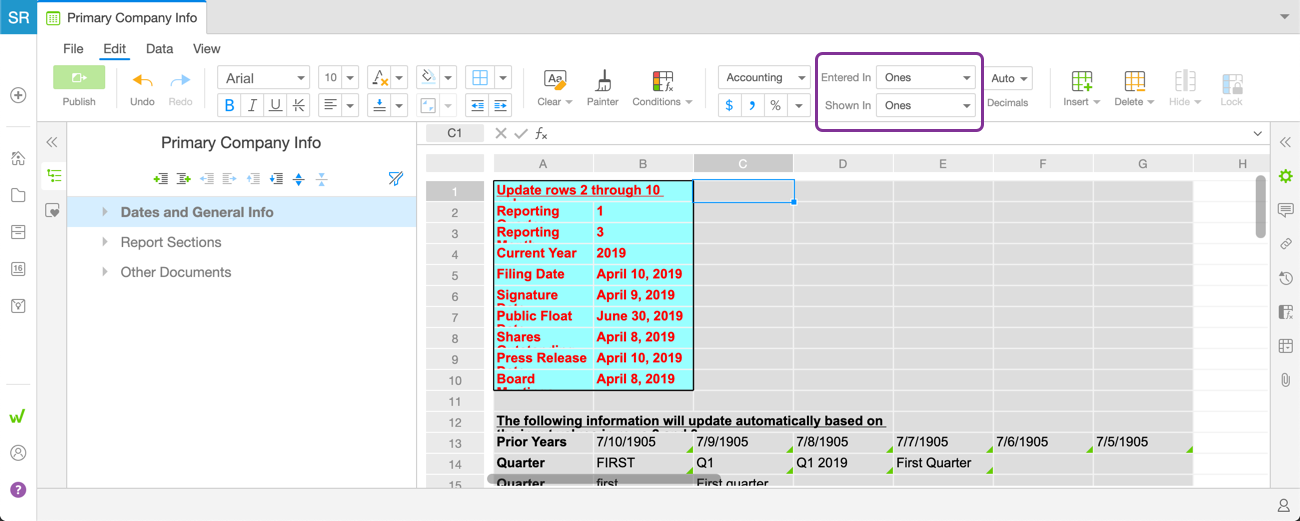Expand the Report Sections tree item
The image size is (1300, 521).
pos(105,242)
